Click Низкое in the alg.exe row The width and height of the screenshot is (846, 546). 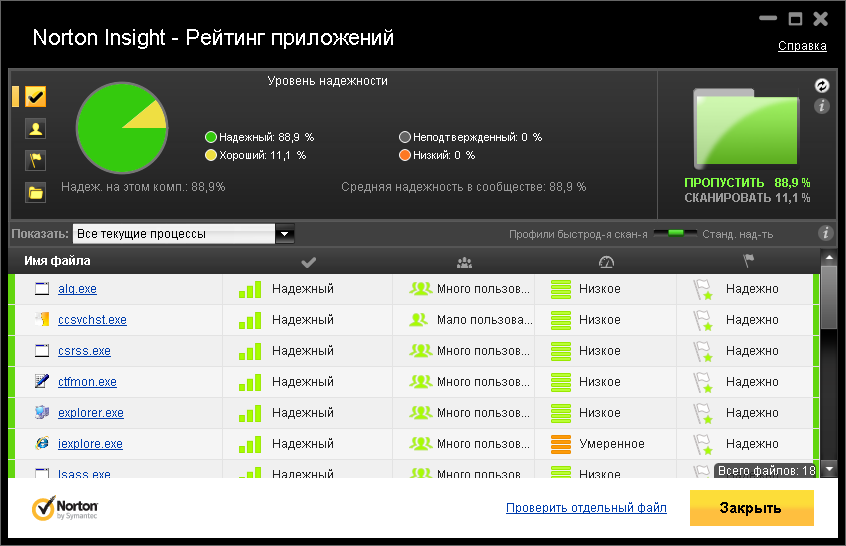(599, 289)
